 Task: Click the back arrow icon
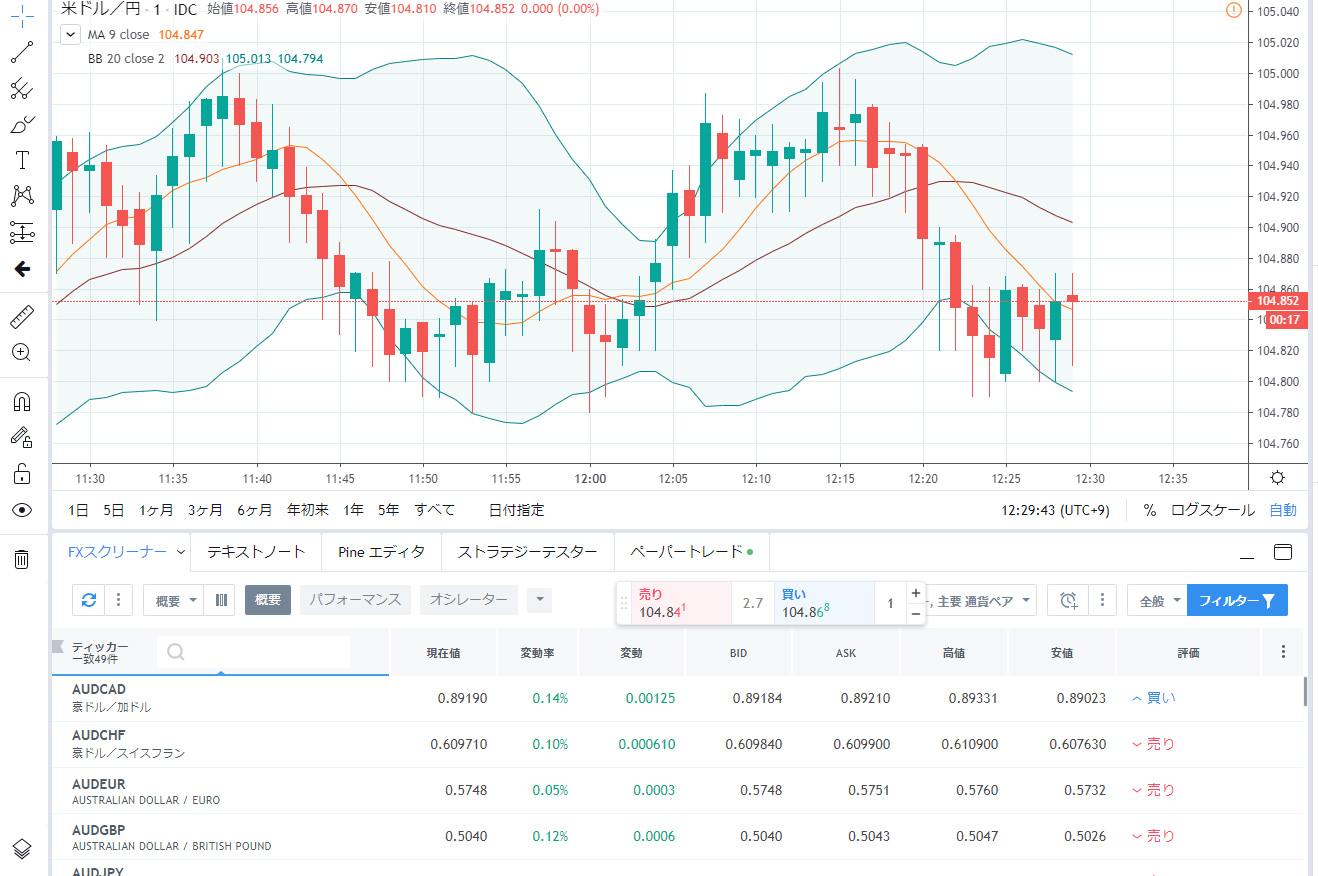click(22, 269)
